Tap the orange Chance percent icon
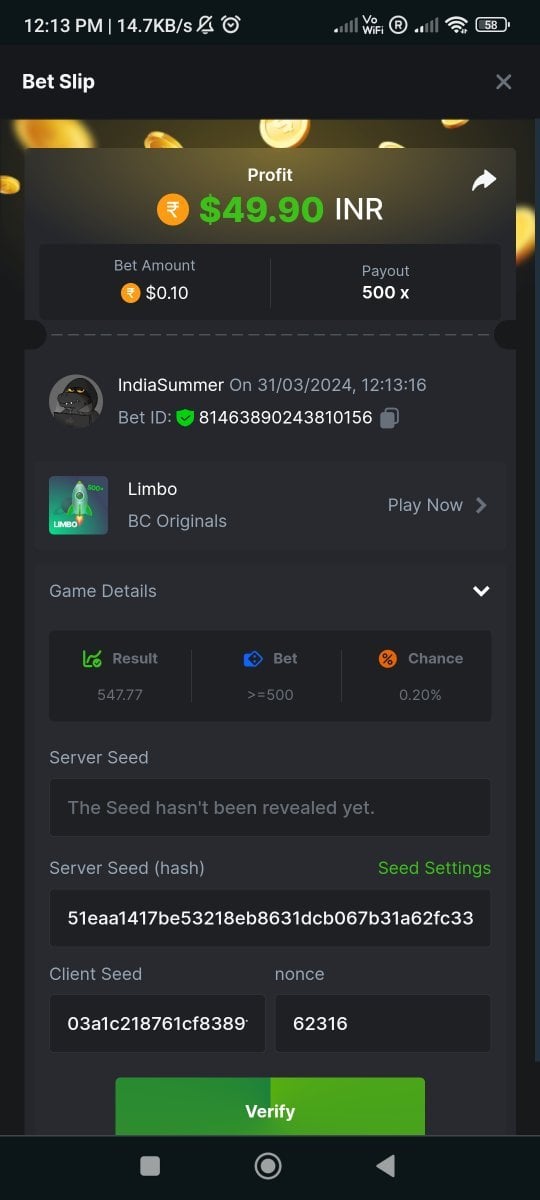The image size is (540, 1200). (388, 658)
